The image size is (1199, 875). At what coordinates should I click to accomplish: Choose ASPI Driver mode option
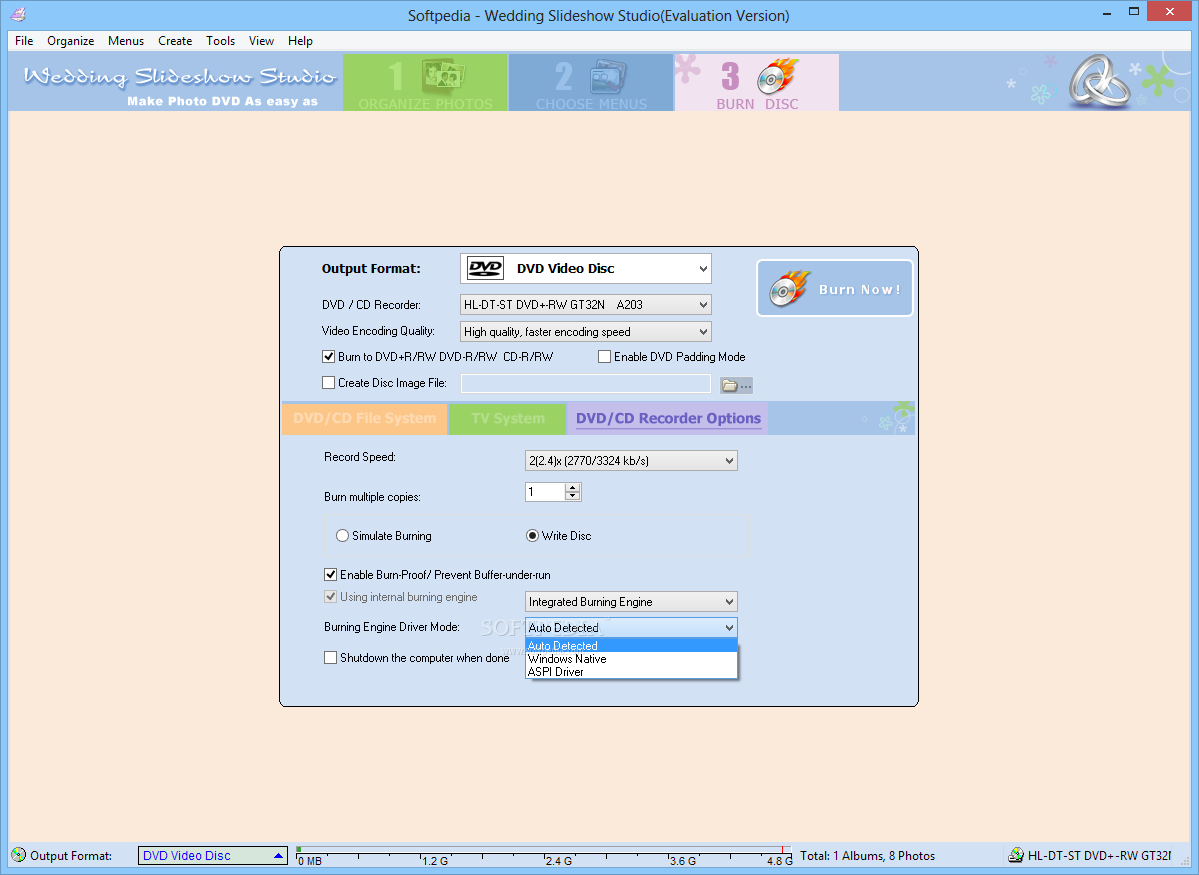click(631, 672)
